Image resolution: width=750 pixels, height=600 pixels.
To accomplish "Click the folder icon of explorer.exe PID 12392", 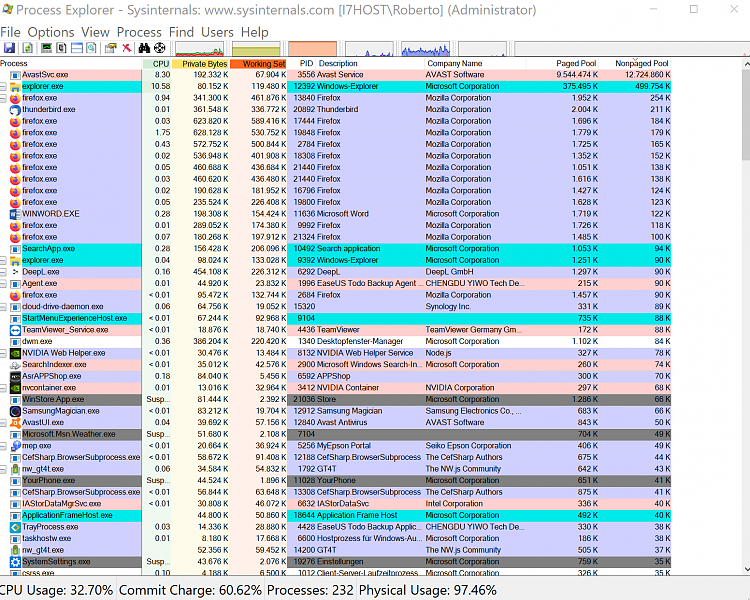I will (15, 87).
